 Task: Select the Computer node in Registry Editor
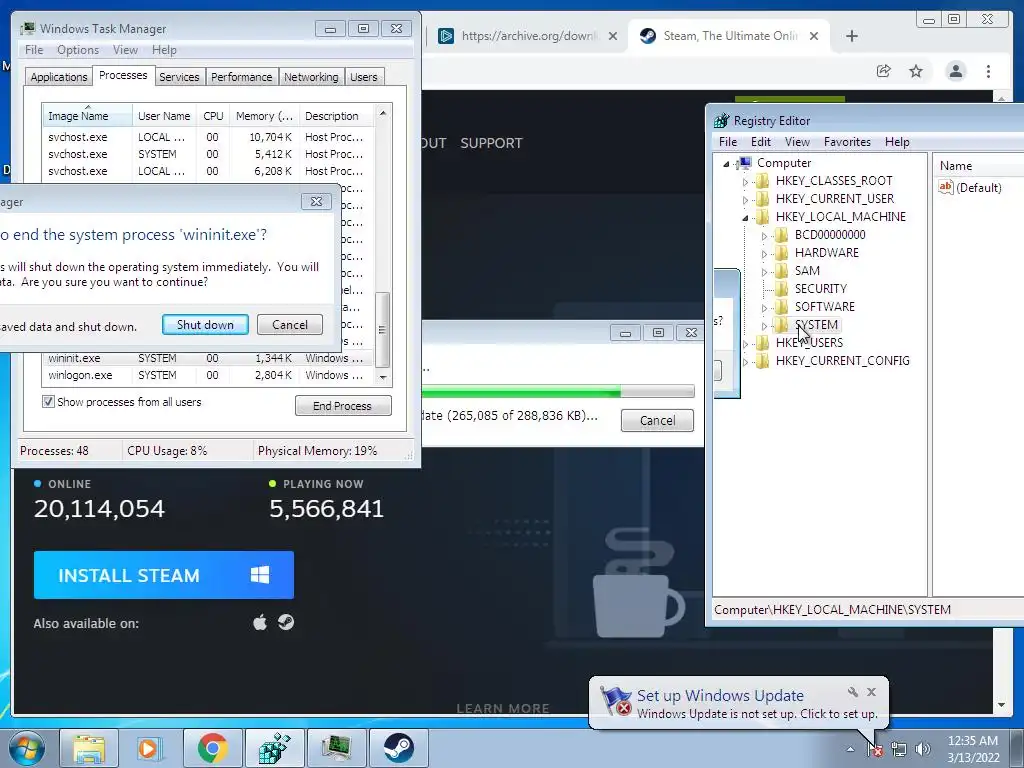[x=784, y=163]
